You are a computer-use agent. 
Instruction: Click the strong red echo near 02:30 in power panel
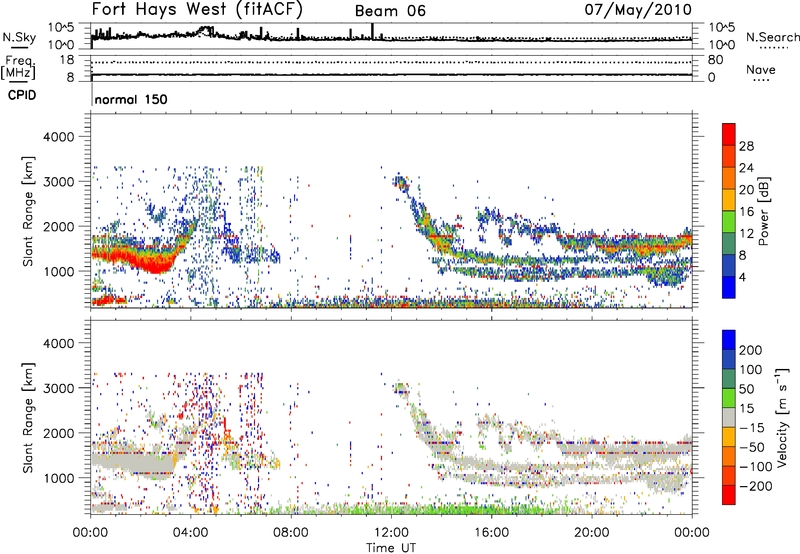(154, 263)
